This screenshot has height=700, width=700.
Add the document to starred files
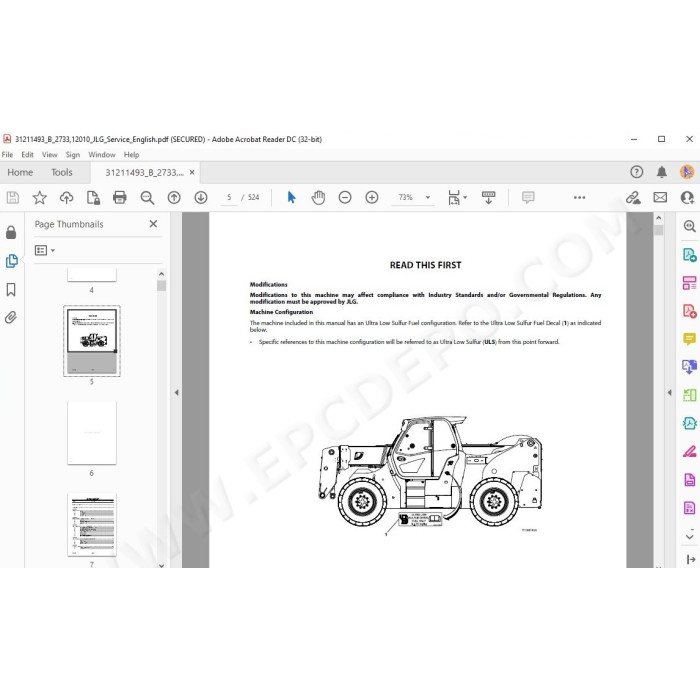(x=40, y=197)
